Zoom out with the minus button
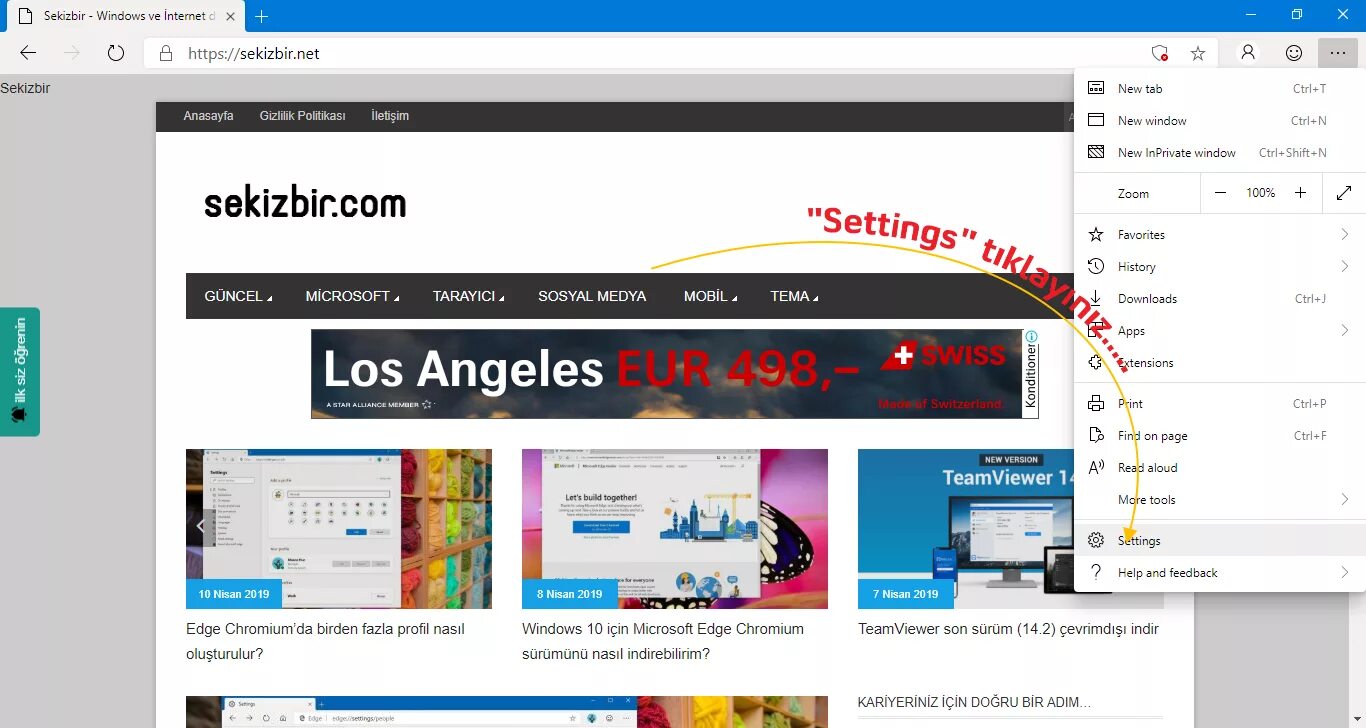 click(x=1220, y=193)
